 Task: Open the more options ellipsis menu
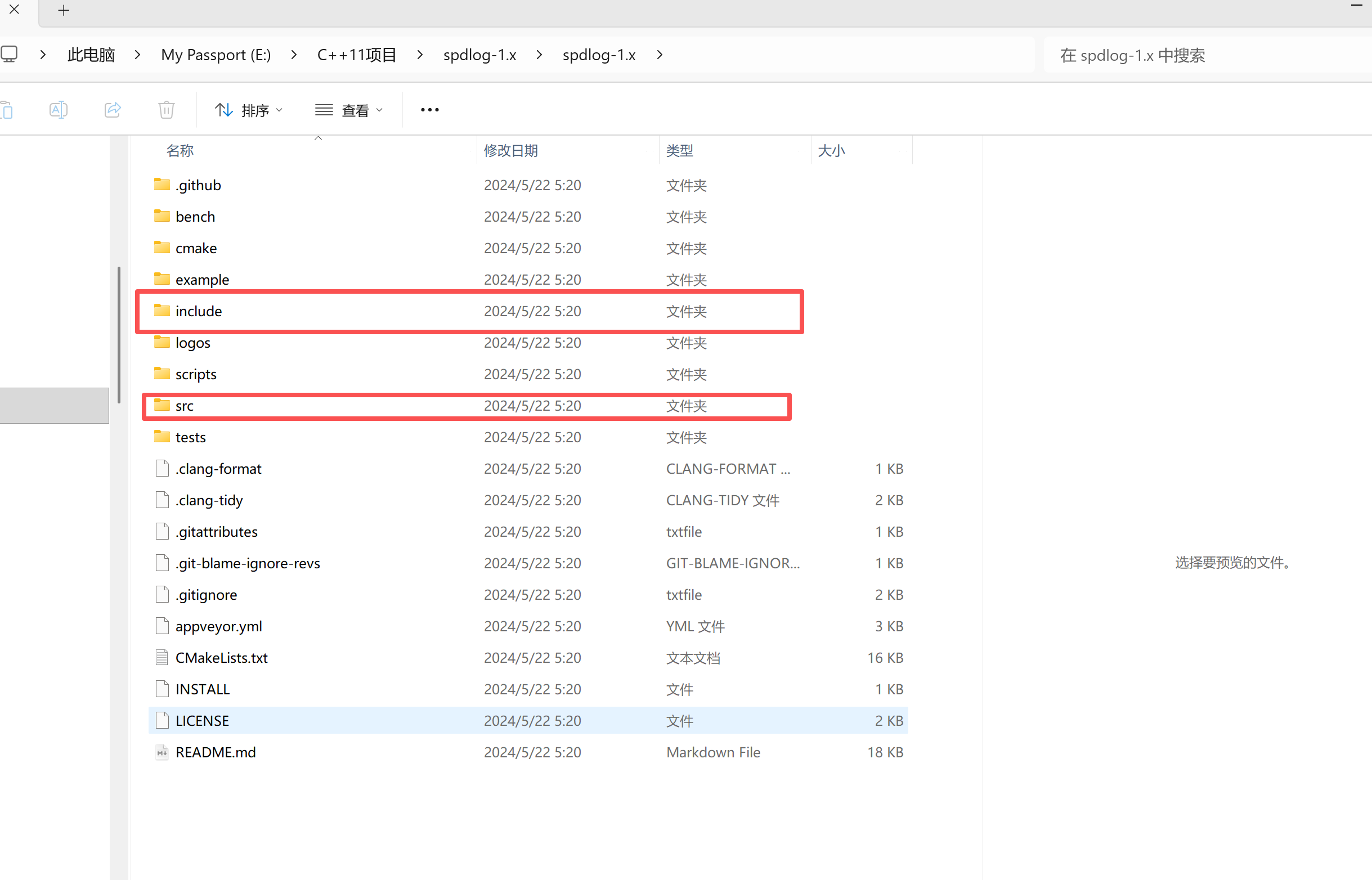[430, 110]
